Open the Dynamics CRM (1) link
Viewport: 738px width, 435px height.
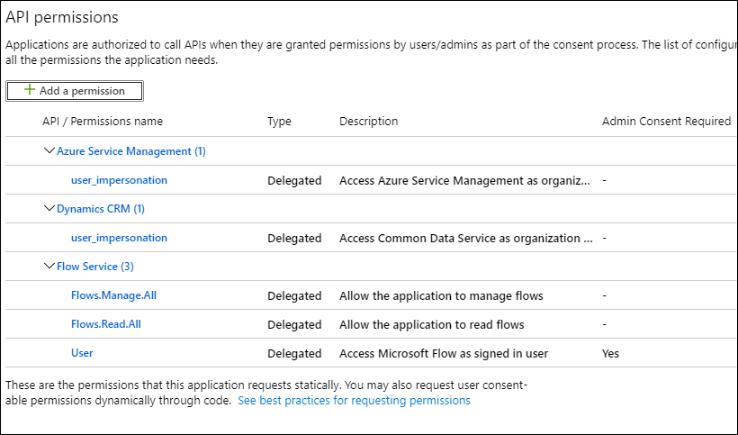click(101, 209)
